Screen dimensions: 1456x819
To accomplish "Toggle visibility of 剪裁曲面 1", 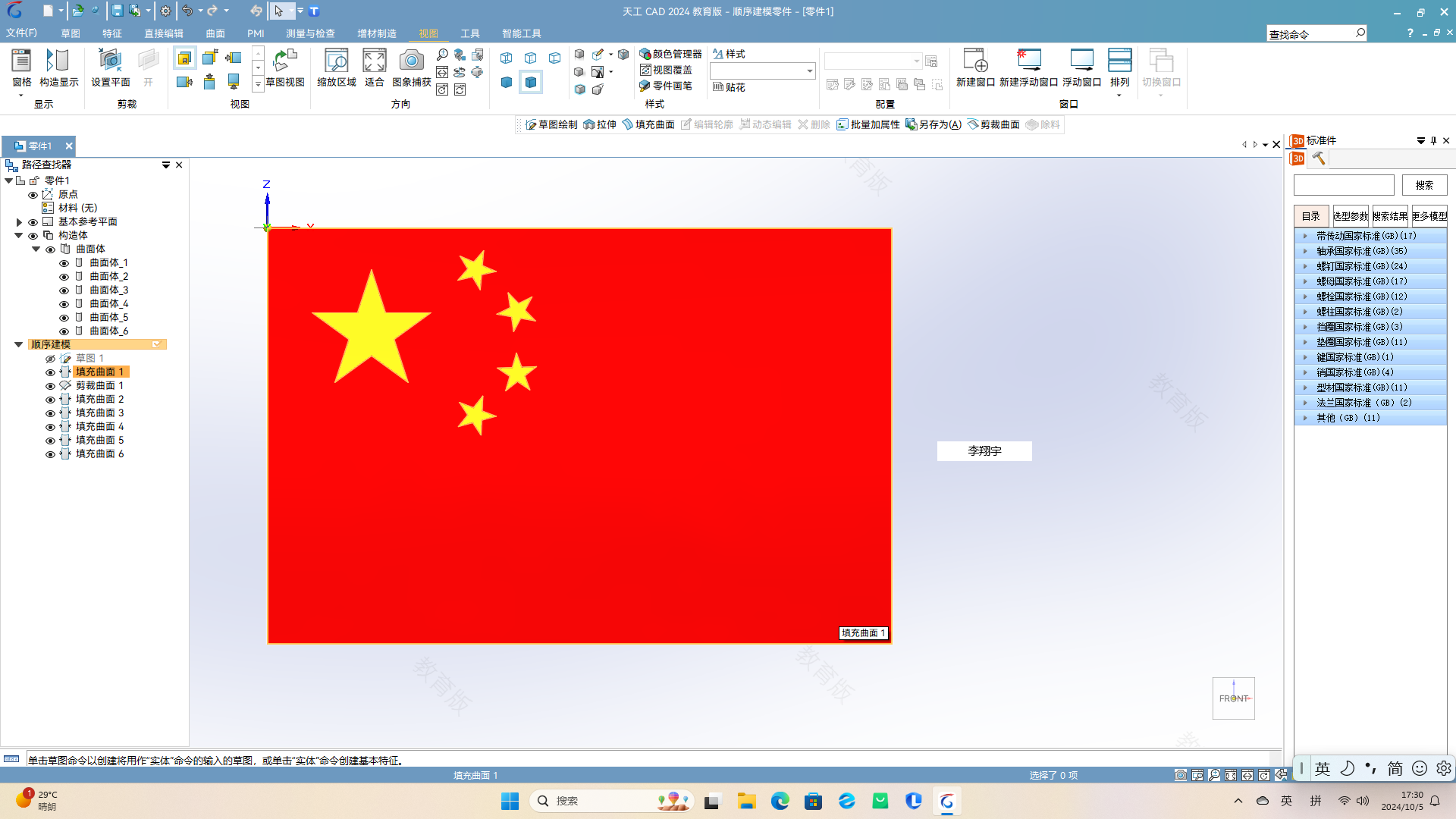I will [x=50, y=386].
